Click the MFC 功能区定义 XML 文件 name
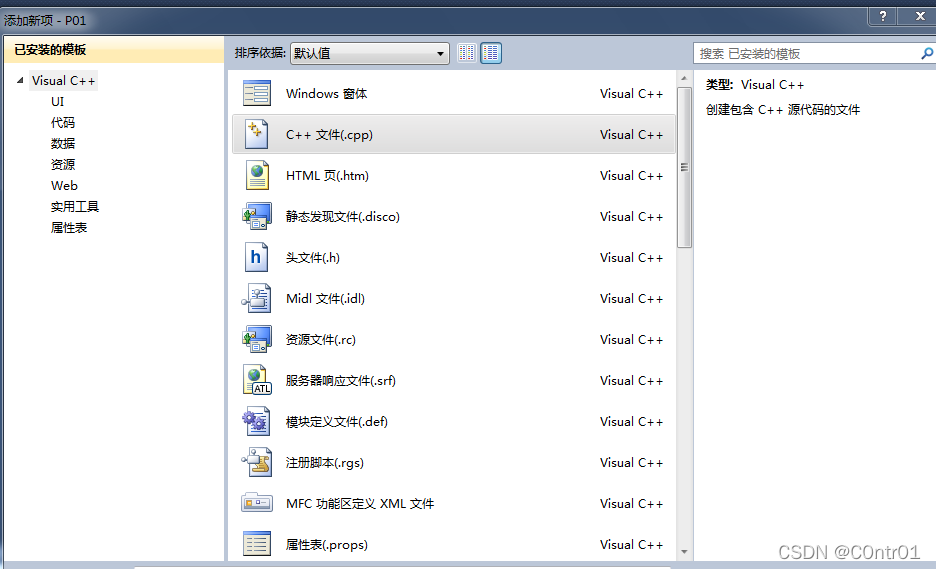Screen dimensions: 936x569 (360, 504)
